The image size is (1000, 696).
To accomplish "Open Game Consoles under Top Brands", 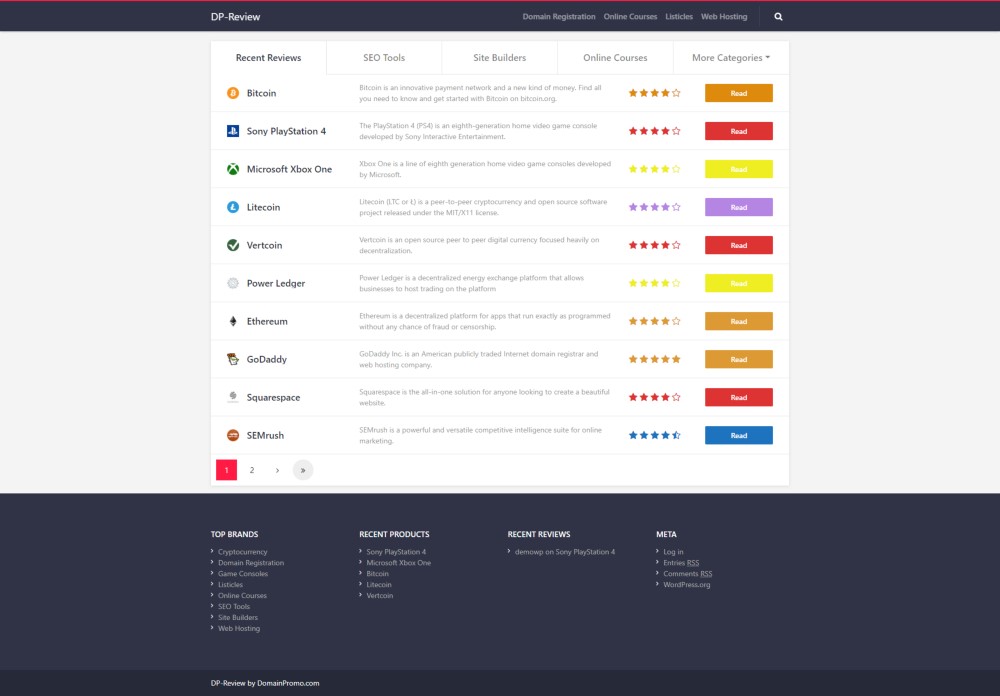I will coord(243,574).
